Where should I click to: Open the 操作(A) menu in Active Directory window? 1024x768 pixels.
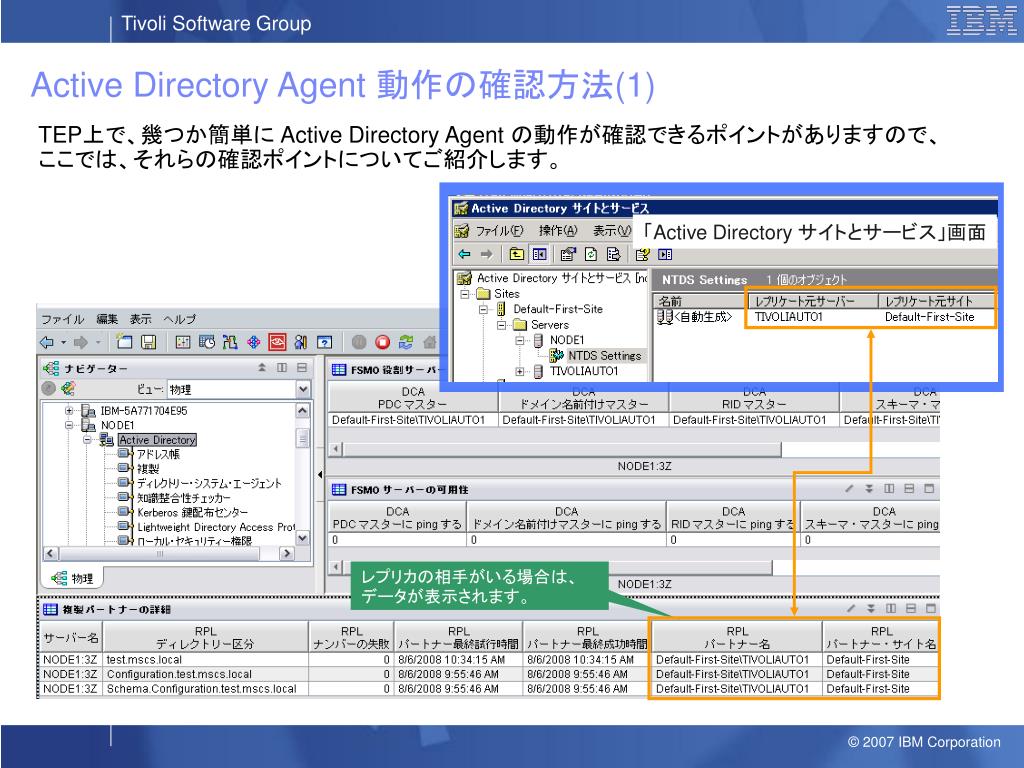[x=558, y=231]
